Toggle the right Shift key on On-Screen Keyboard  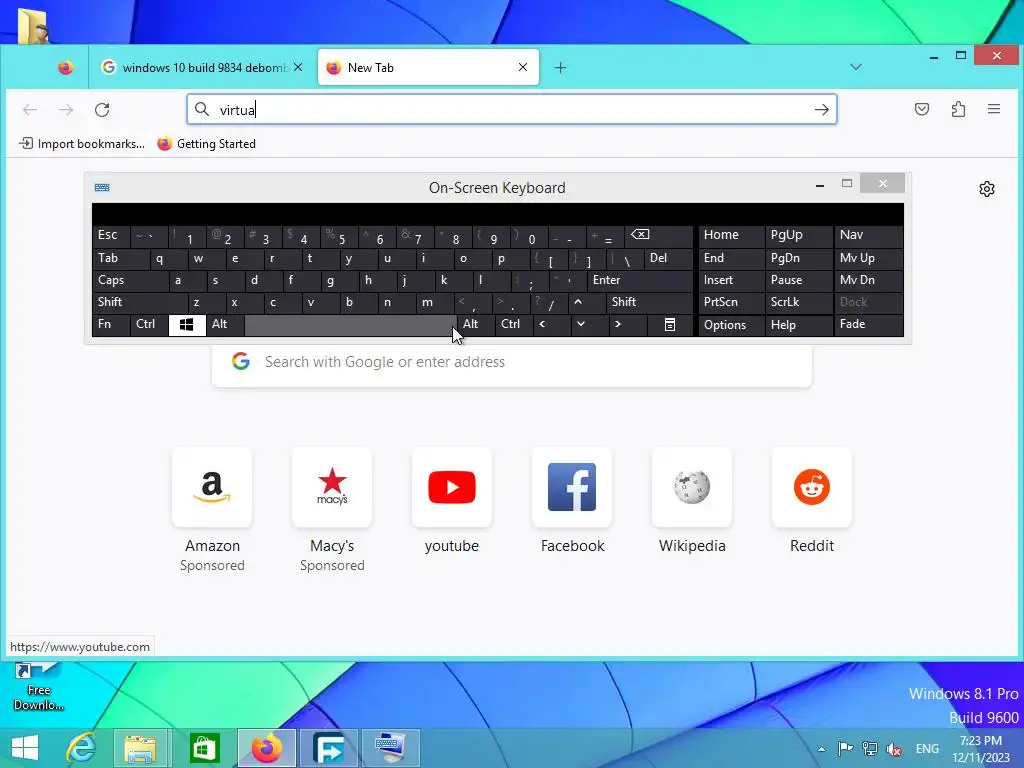click(649, 302)
